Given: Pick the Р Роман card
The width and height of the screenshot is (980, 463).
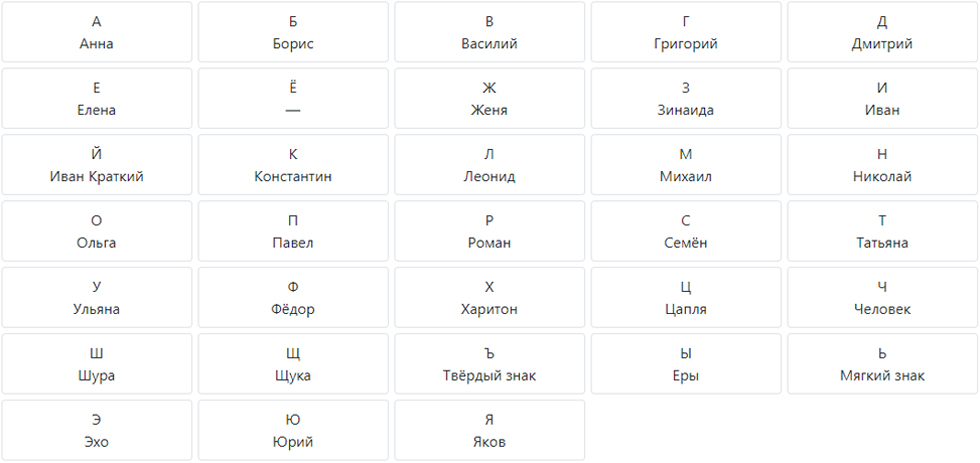Looking at the screenshot, I should click(x=489, y=231).
